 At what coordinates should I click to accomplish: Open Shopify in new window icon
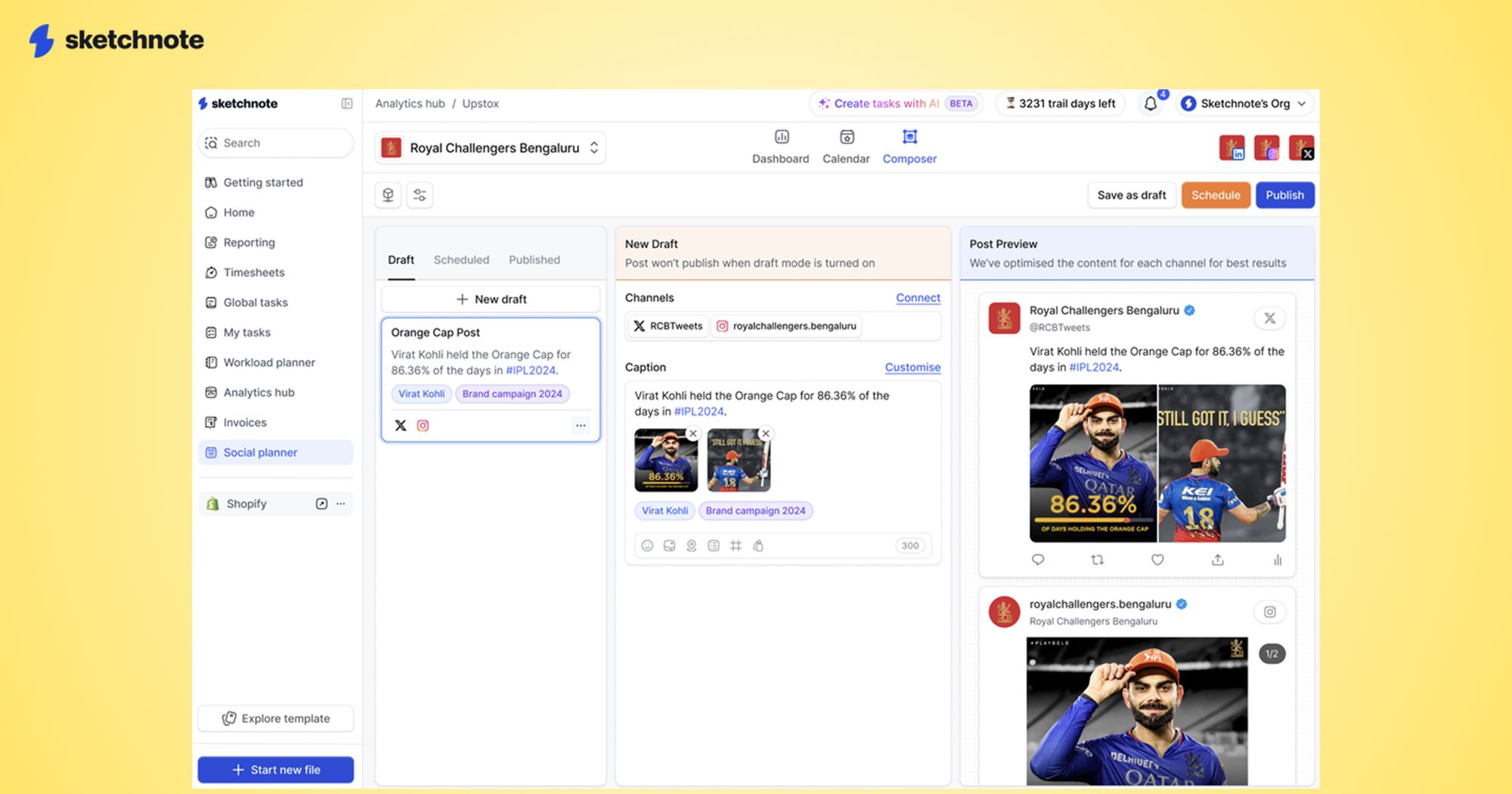pos(321,504)
